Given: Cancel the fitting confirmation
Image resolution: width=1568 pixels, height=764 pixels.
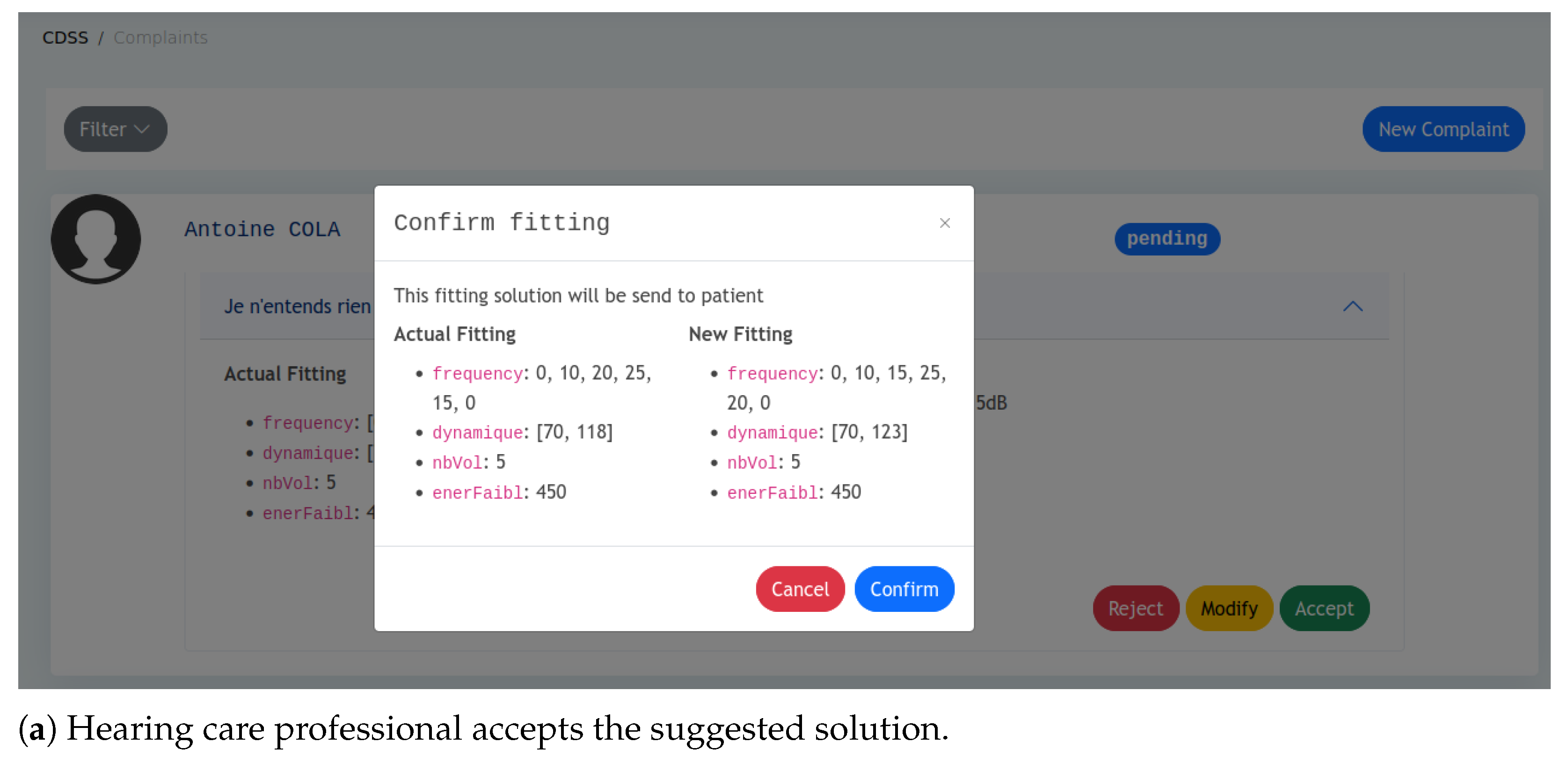Looking at the screenshot, I should (799, 588).
